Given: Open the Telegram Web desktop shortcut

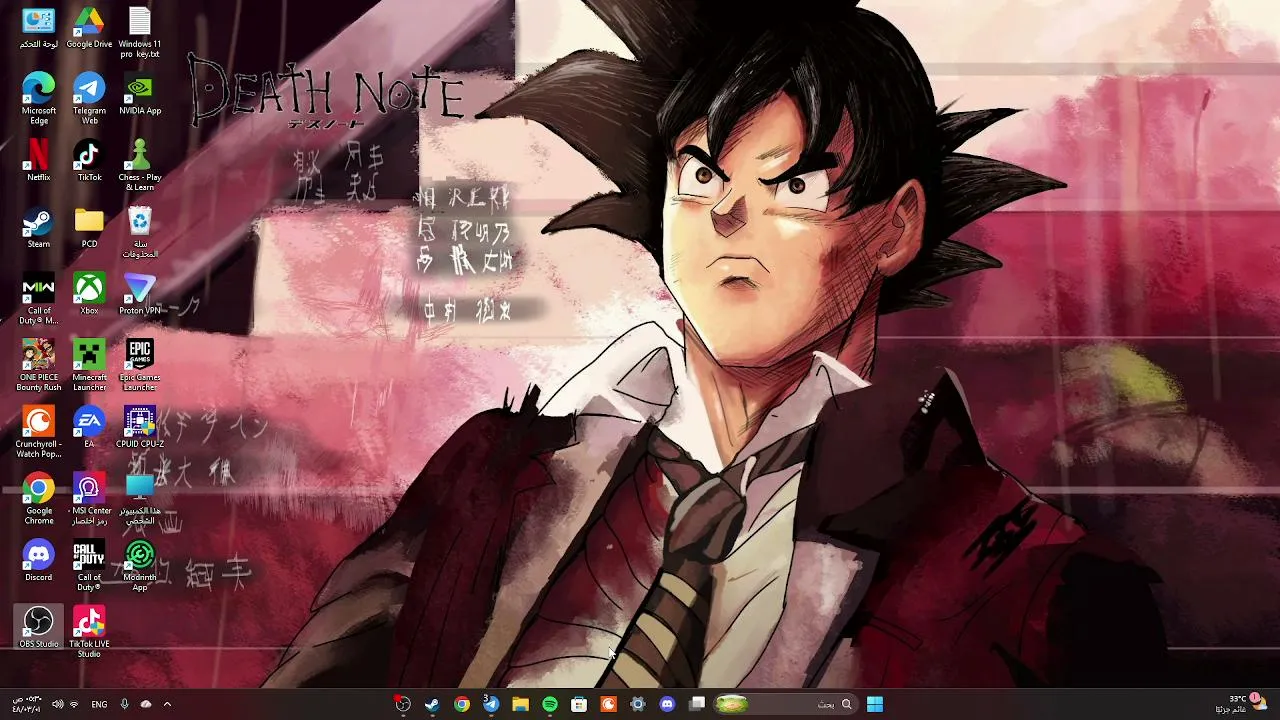Looking at the screenshot, I should (89, 99).
